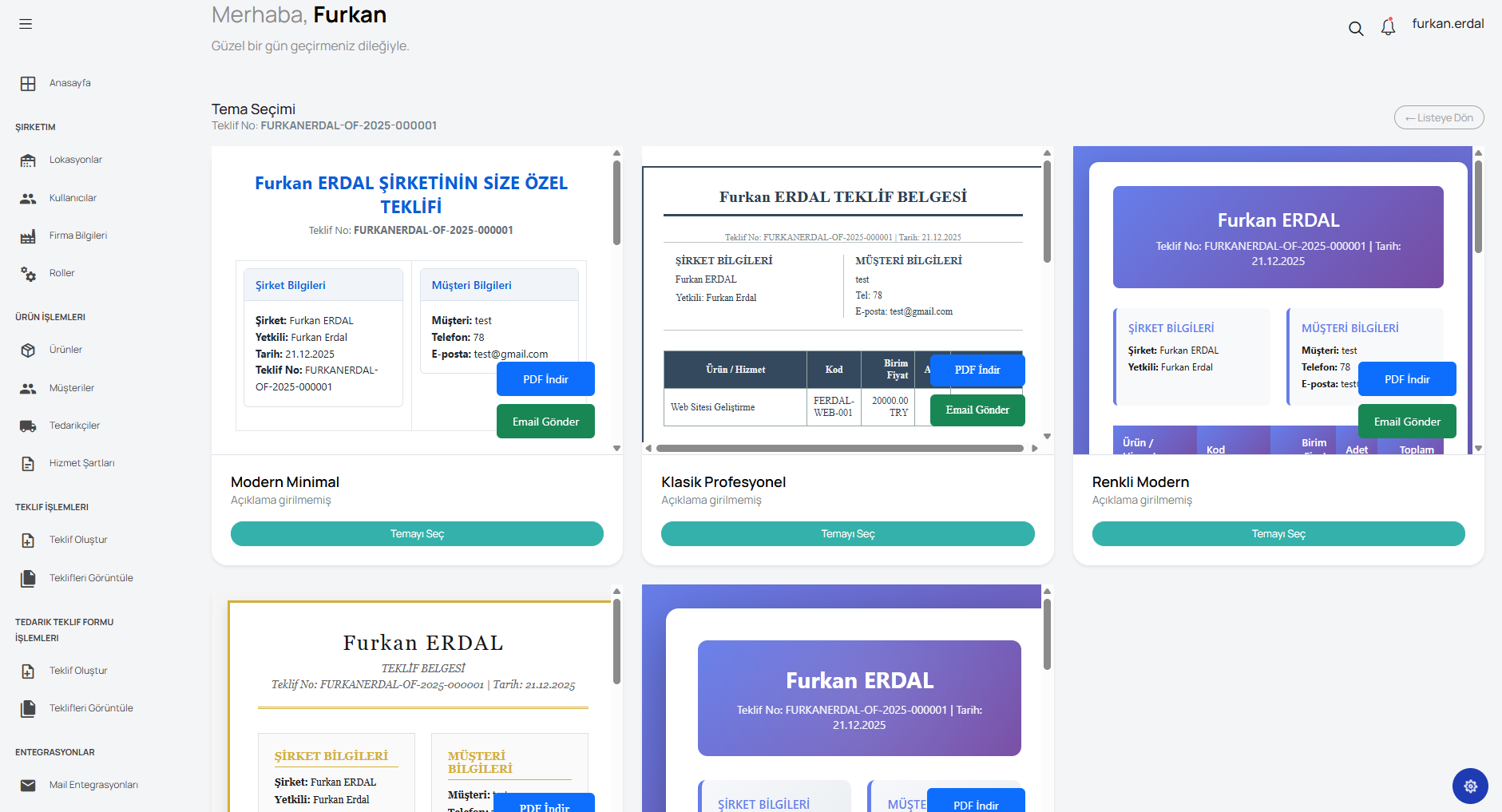Click the Mail Entegrasyonları envelope icon

[x=28, y=786]
